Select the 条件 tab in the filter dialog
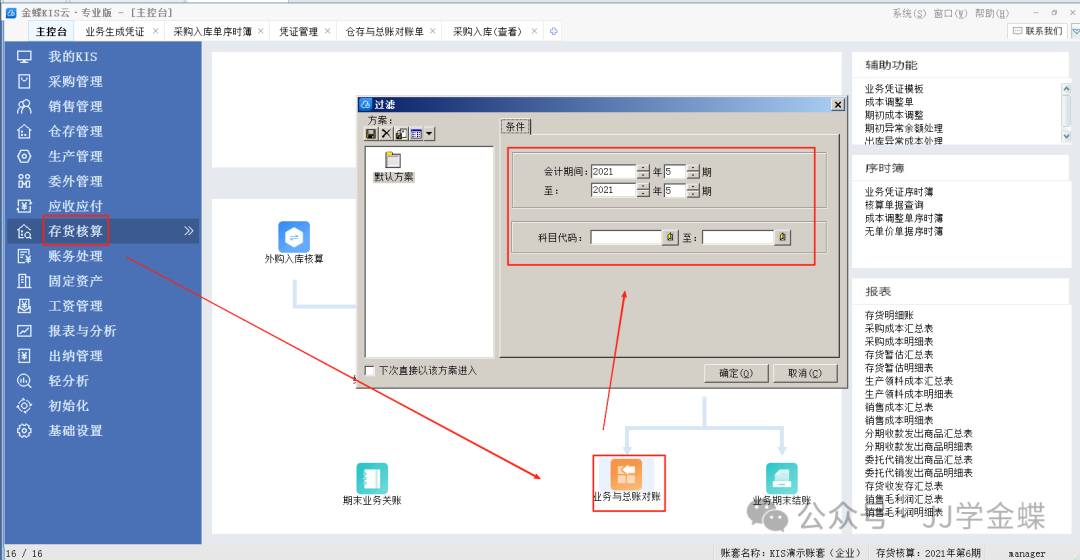Image resolution: width=1080 pixels, height=560 pixels. (x=515, y=127)
